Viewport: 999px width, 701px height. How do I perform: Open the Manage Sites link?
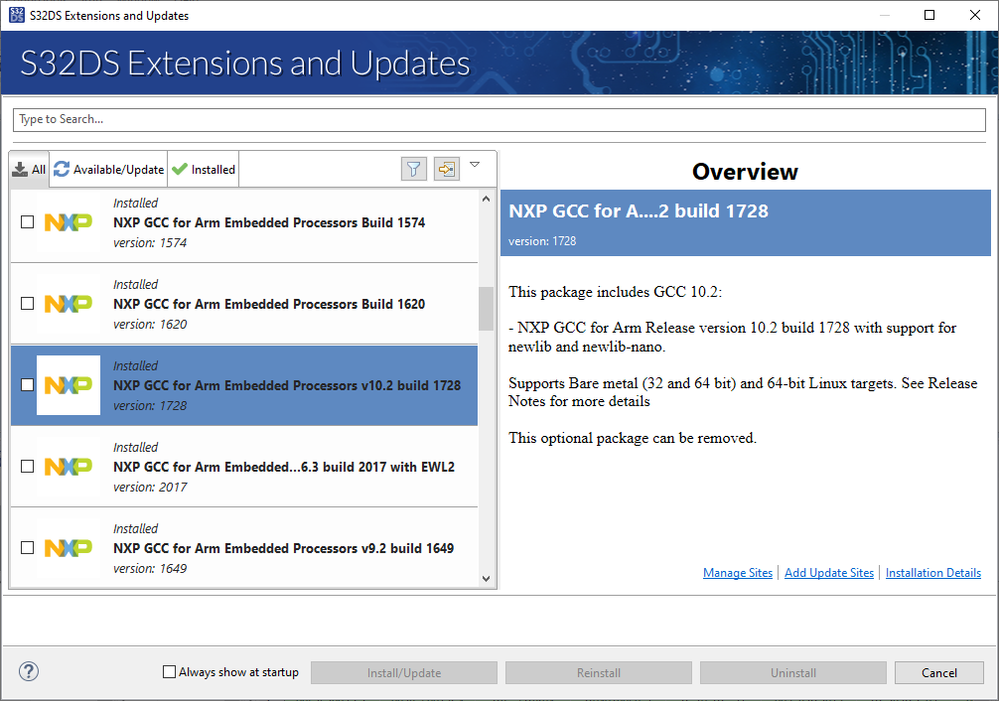click(737, 573)
